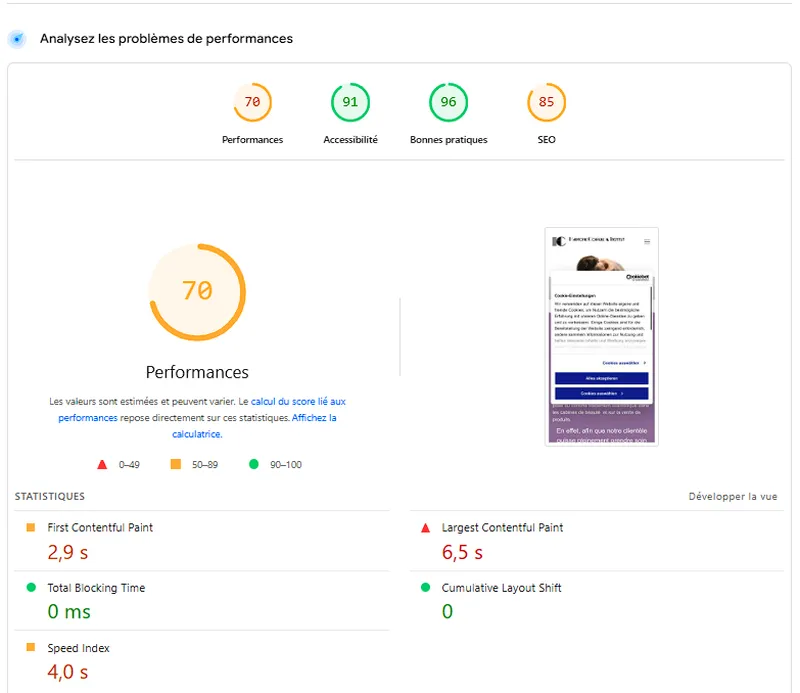The height and width of the screenshot is (693, 800).
Task: Click the Accessibilité score circle showing 91
Action: [x=349, y=101]
